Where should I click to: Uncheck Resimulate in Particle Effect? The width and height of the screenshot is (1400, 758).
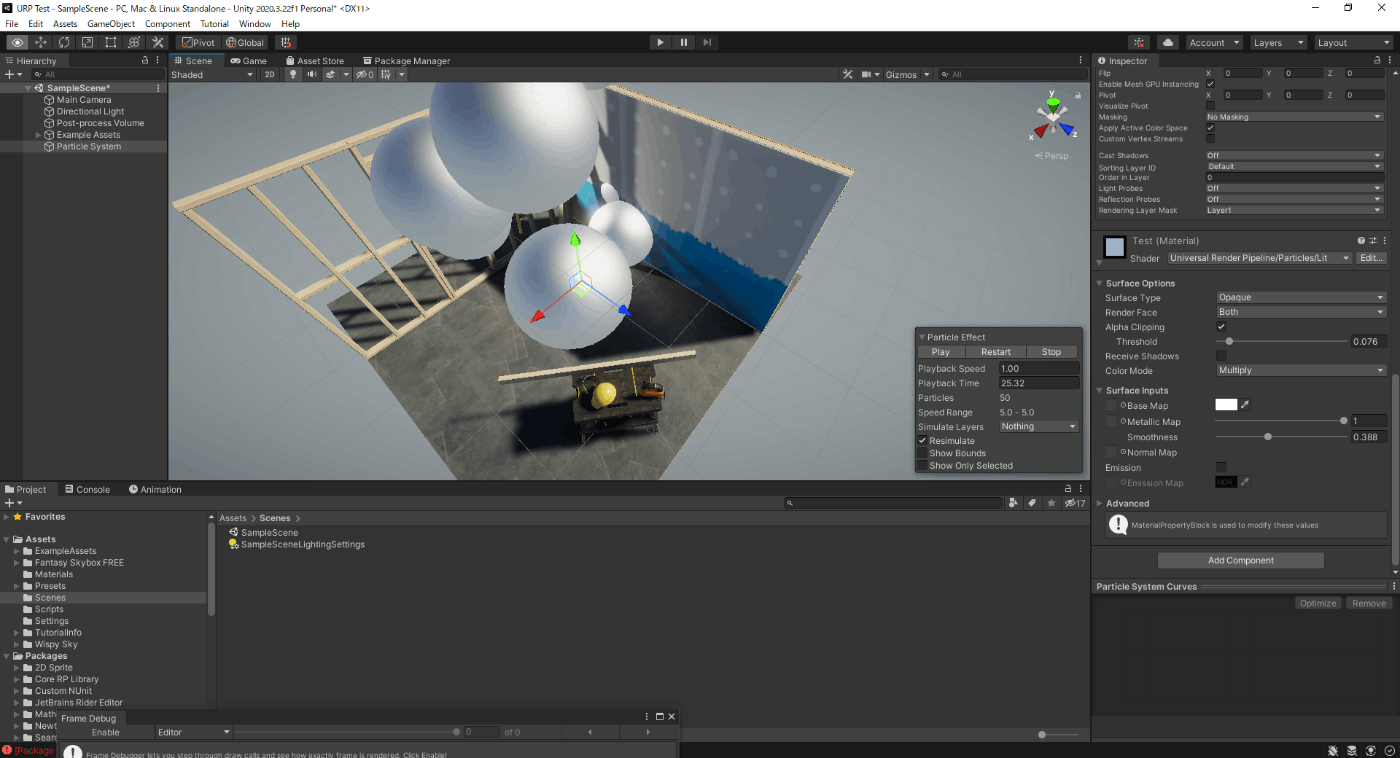click(923, 441)
